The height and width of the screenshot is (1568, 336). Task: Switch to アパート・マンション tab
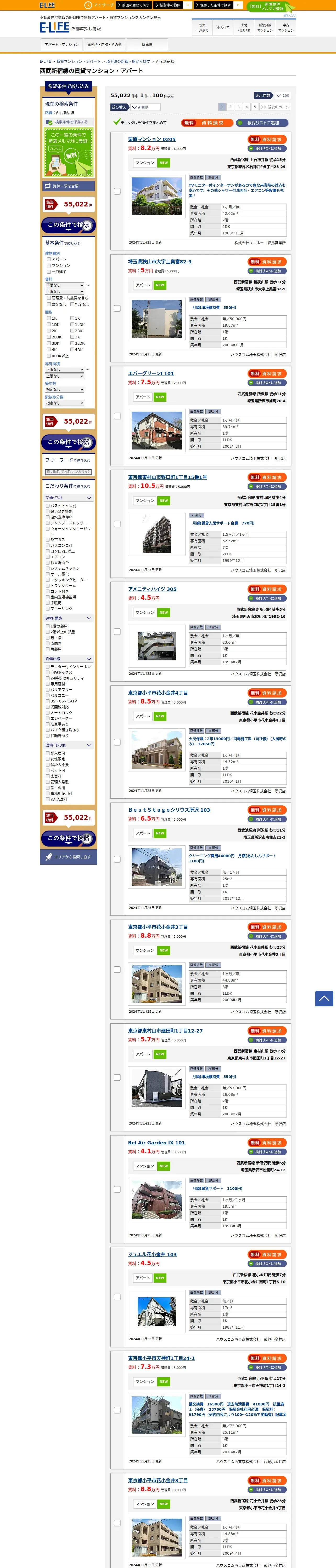pyautogui.click(x=61, y=44)
